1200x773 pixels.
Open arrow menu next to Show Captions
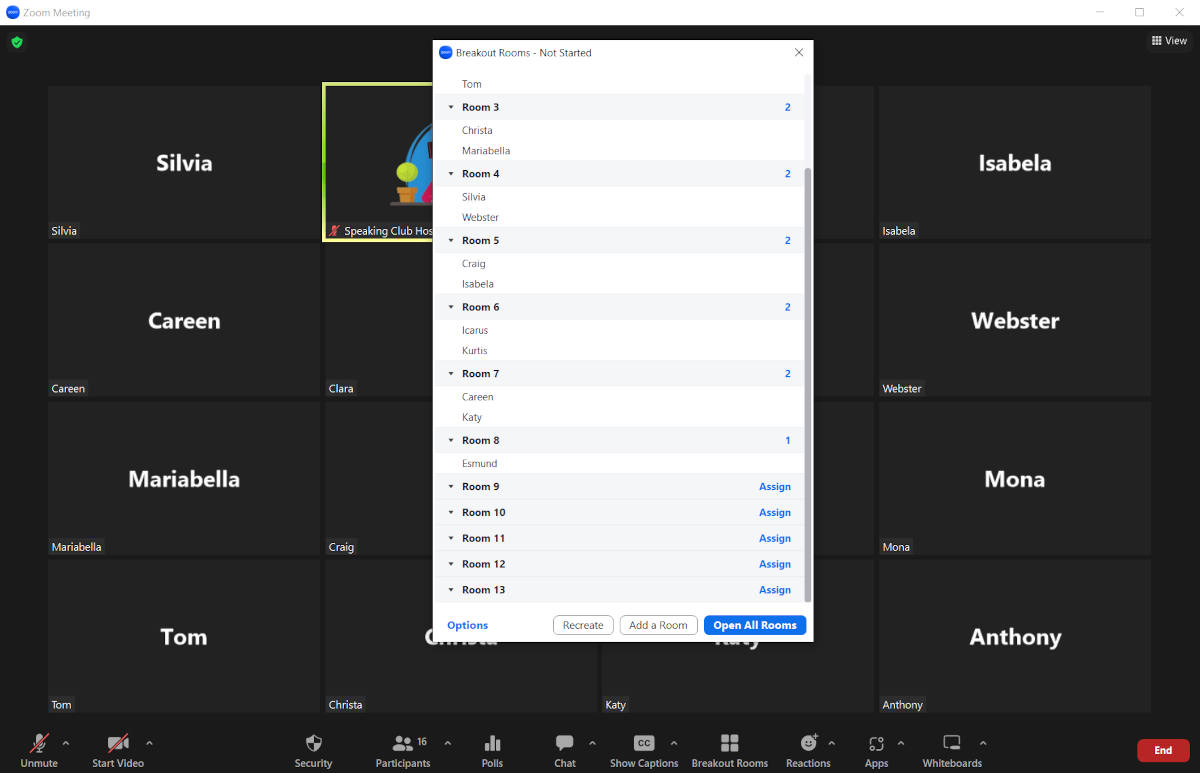point(673,743)
